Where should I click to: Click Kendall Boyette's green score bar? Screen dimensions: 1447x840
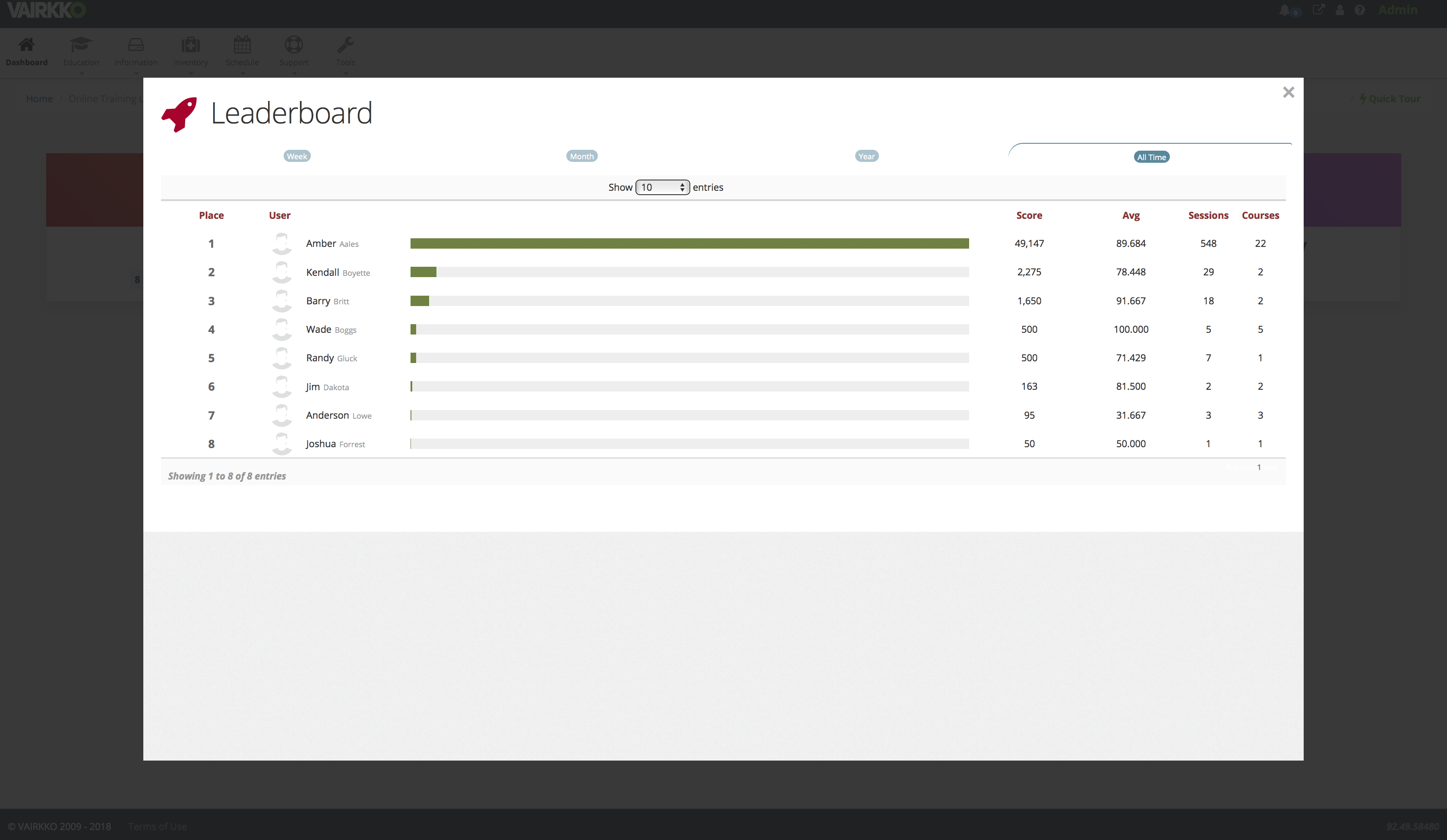pyautogui.click(x=423, y=272)
